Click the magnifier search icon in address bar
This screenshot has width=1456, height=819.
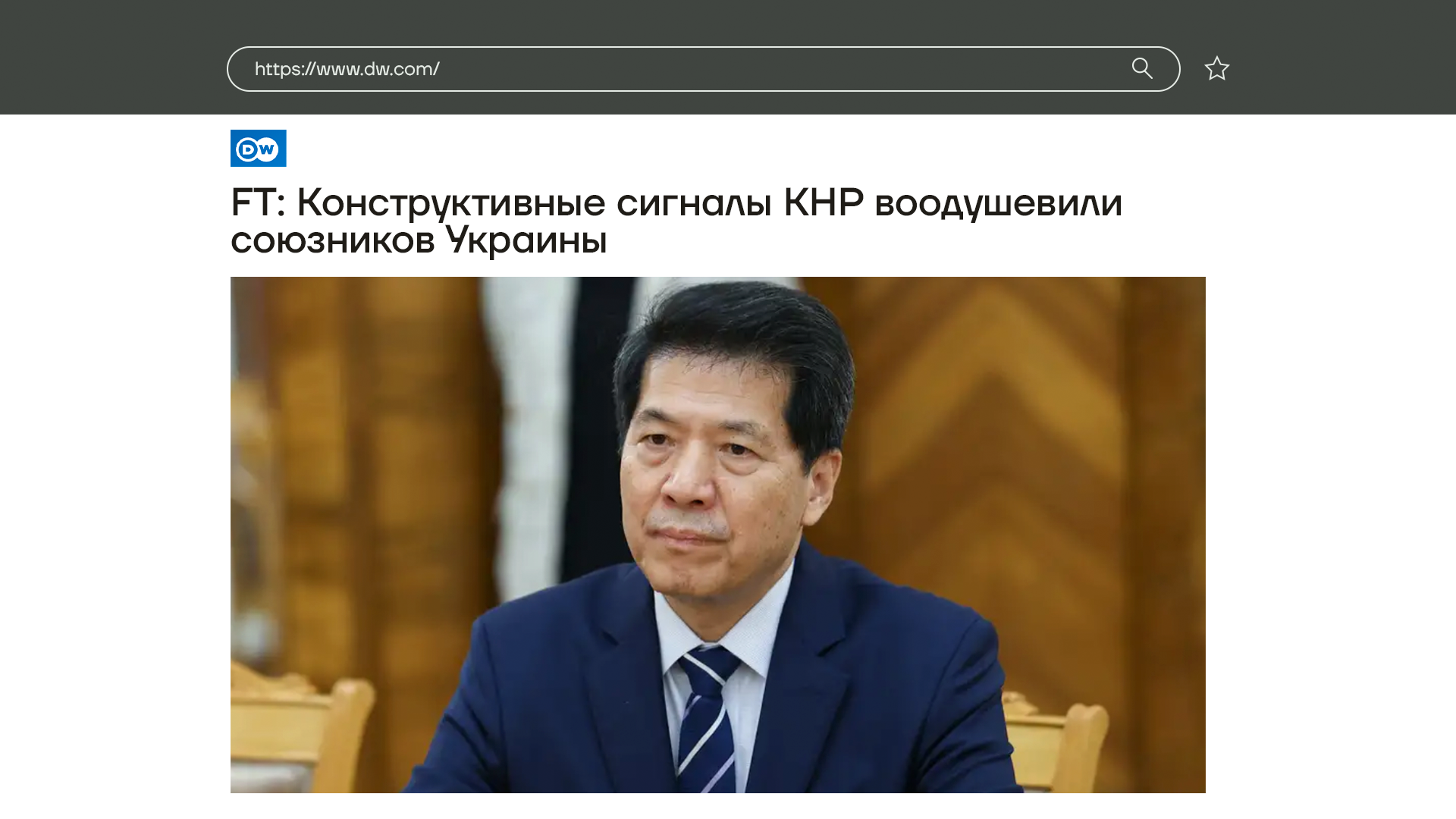click(1142, 68)
